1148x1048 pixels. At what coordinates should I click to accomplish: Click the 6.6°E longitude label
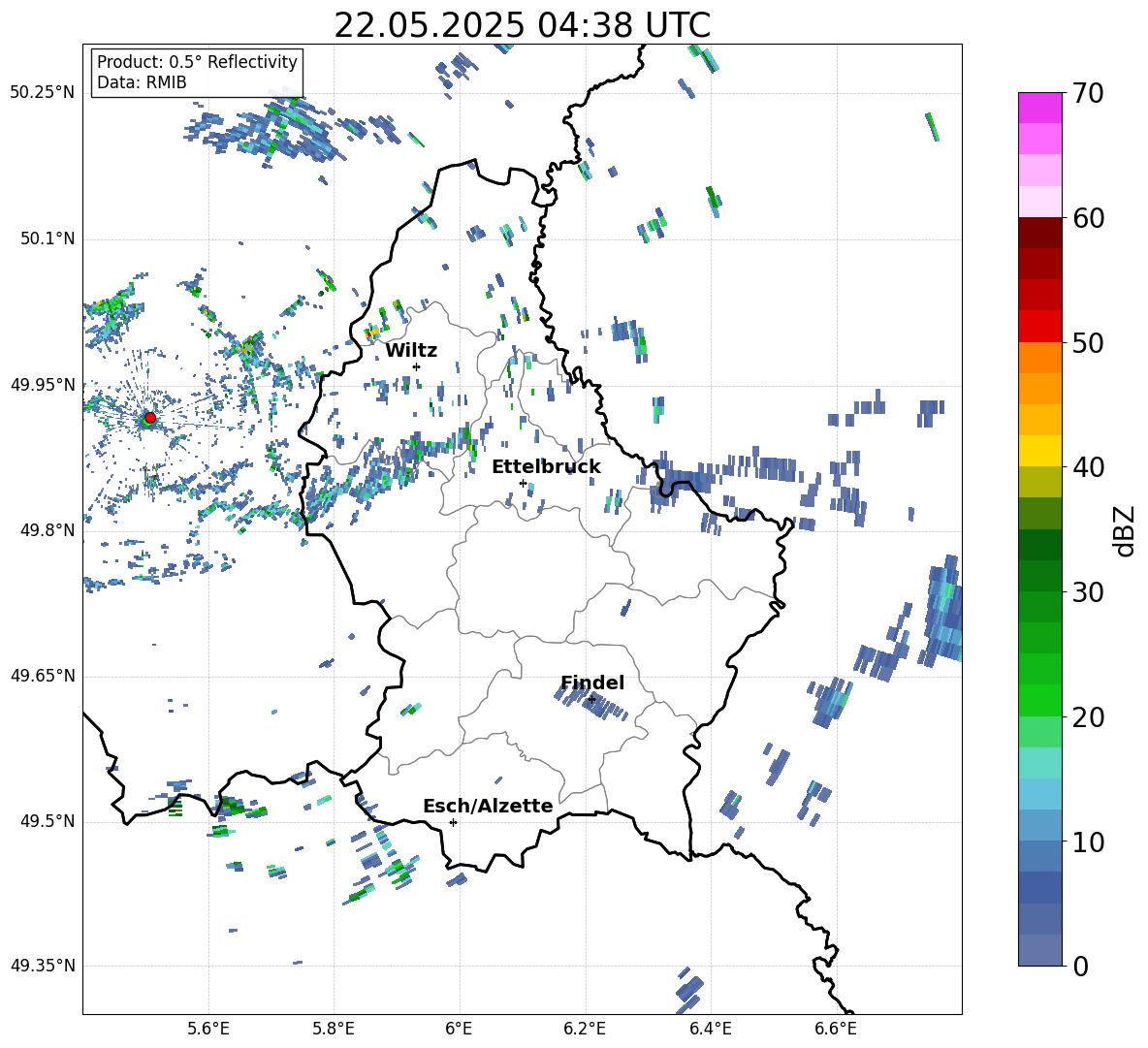point(836,1029)
